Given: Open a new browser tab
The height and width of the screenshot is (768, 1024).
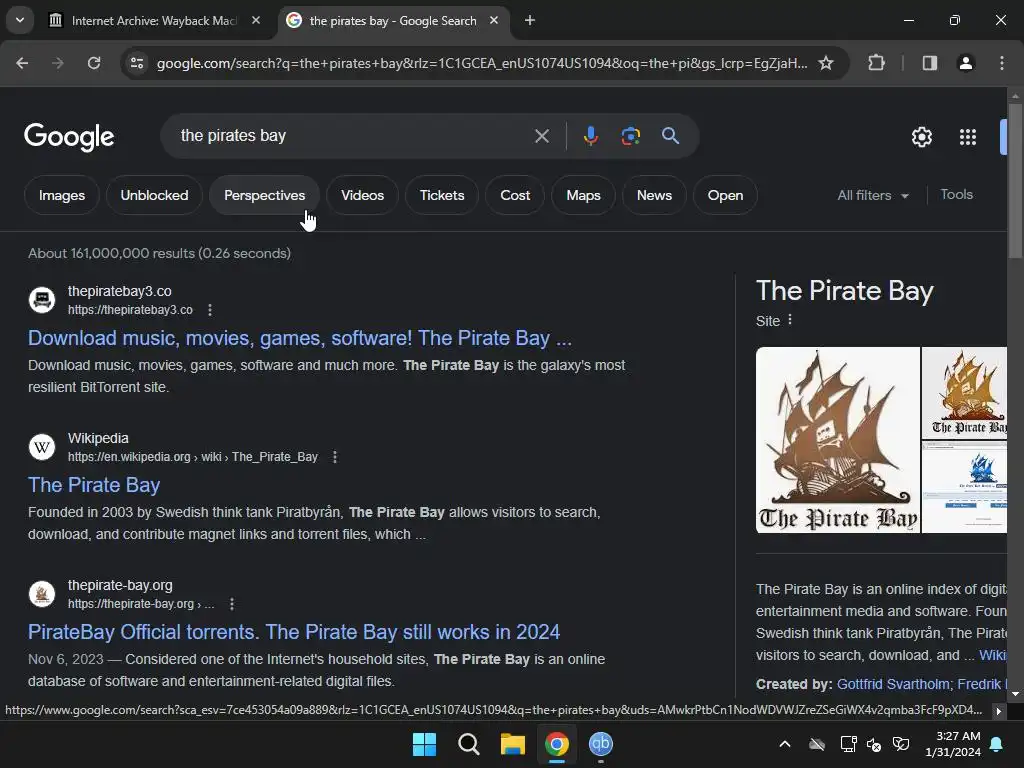Looking at the screenshot, I should [530, 20].
